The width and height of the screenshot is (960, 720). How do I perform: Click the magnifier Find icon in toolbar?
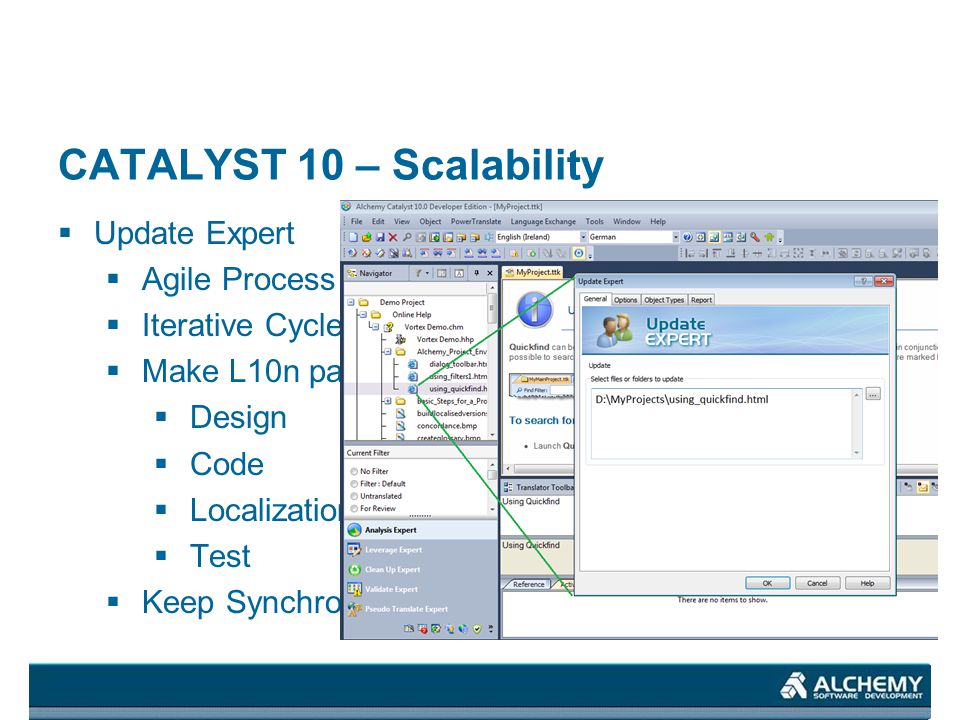tap(407, 238)
